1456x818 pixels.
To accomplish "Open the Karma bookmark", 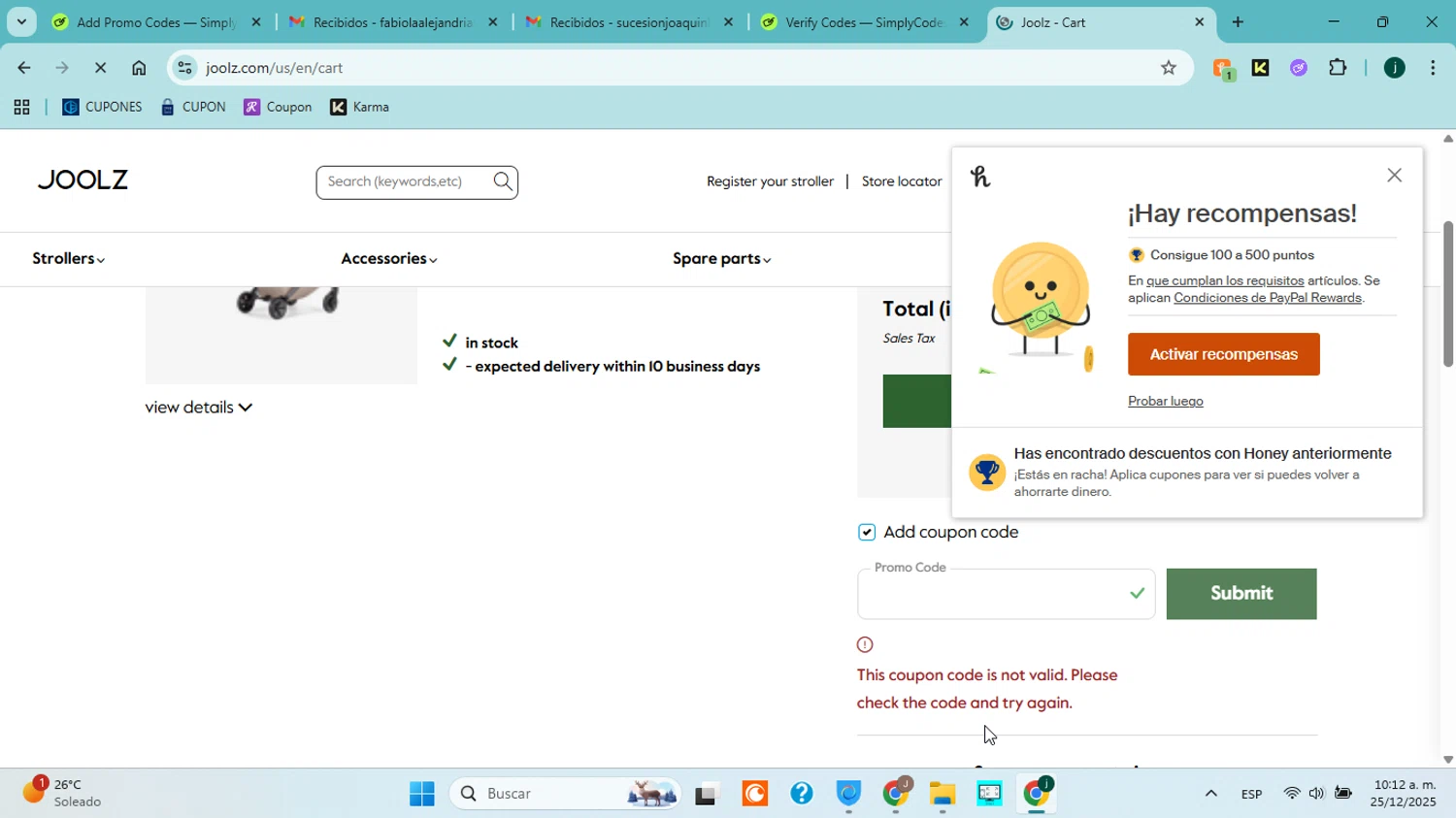I will 359,108.
